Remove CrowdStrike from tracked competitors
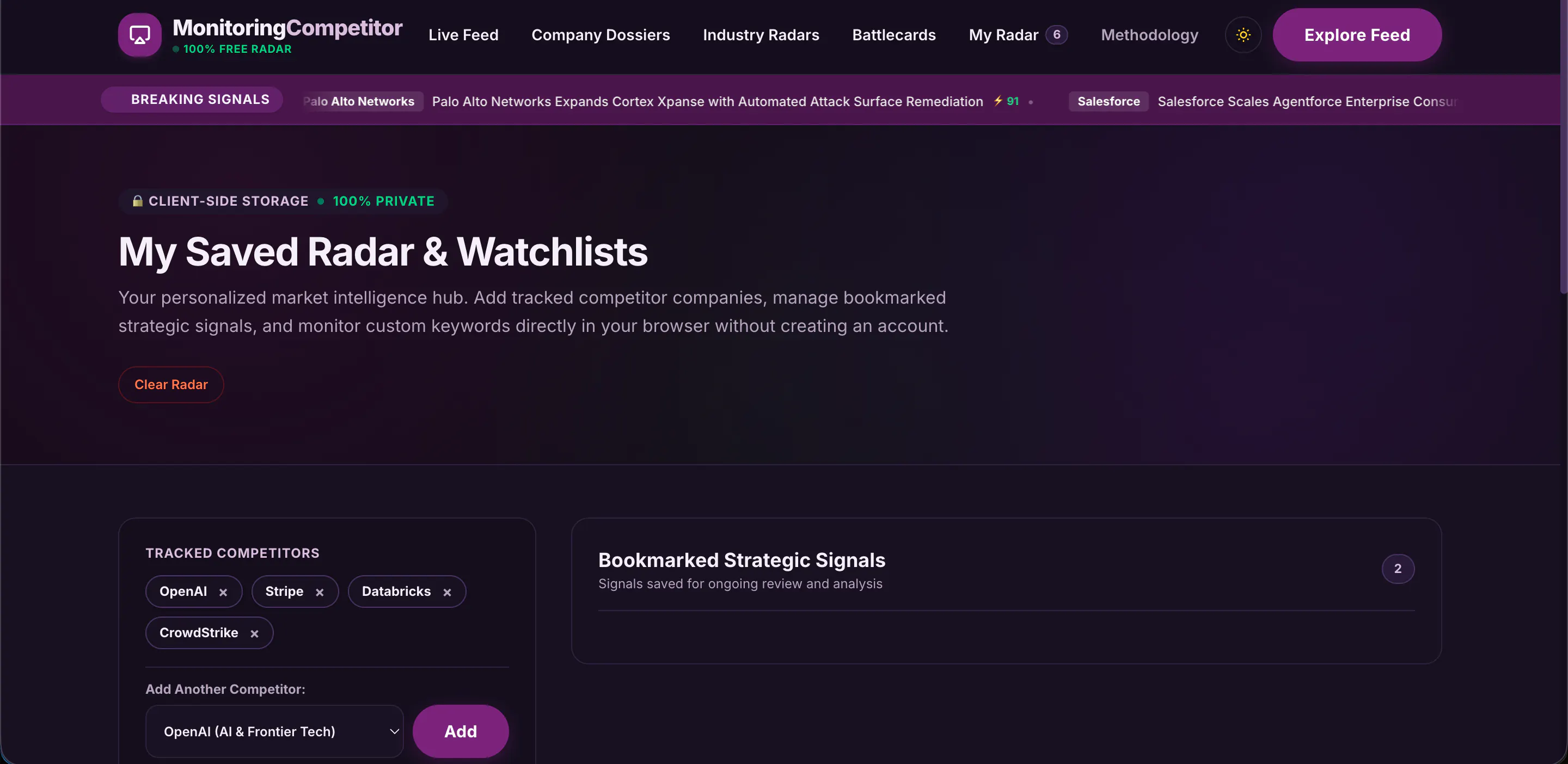Image resolution: width=1568 pixels, height=764 pixels. point(254,633)
